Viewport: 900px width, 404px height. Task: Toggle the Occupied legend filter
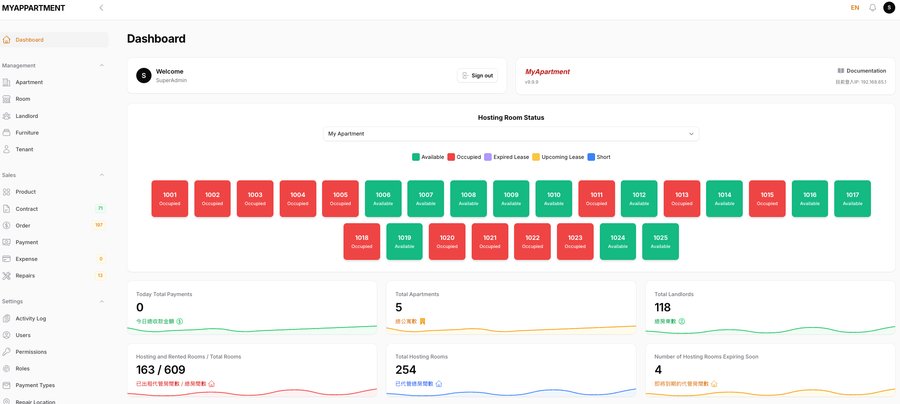(x=465, y=157)
